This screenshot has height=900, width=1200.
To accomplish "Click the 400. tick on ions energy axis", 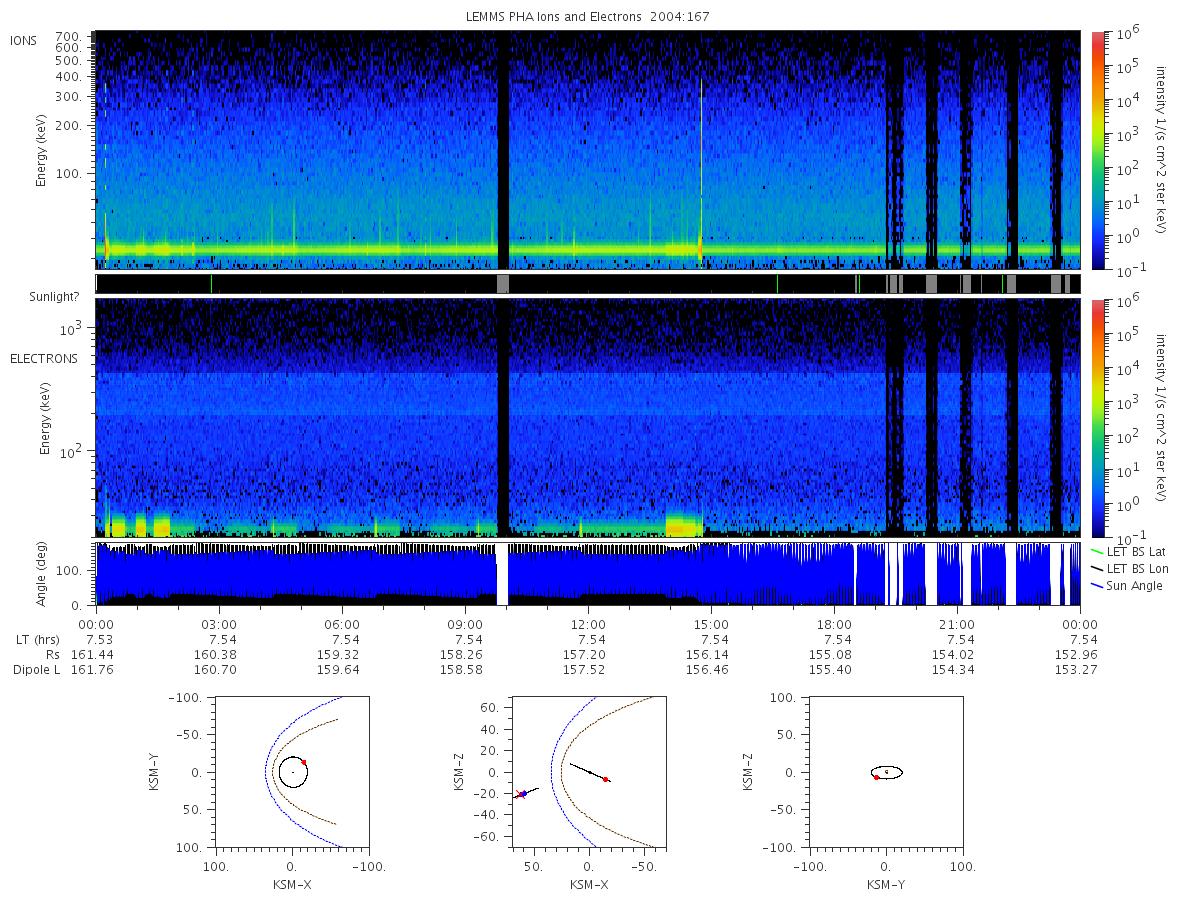I will [x=69, y=76].
